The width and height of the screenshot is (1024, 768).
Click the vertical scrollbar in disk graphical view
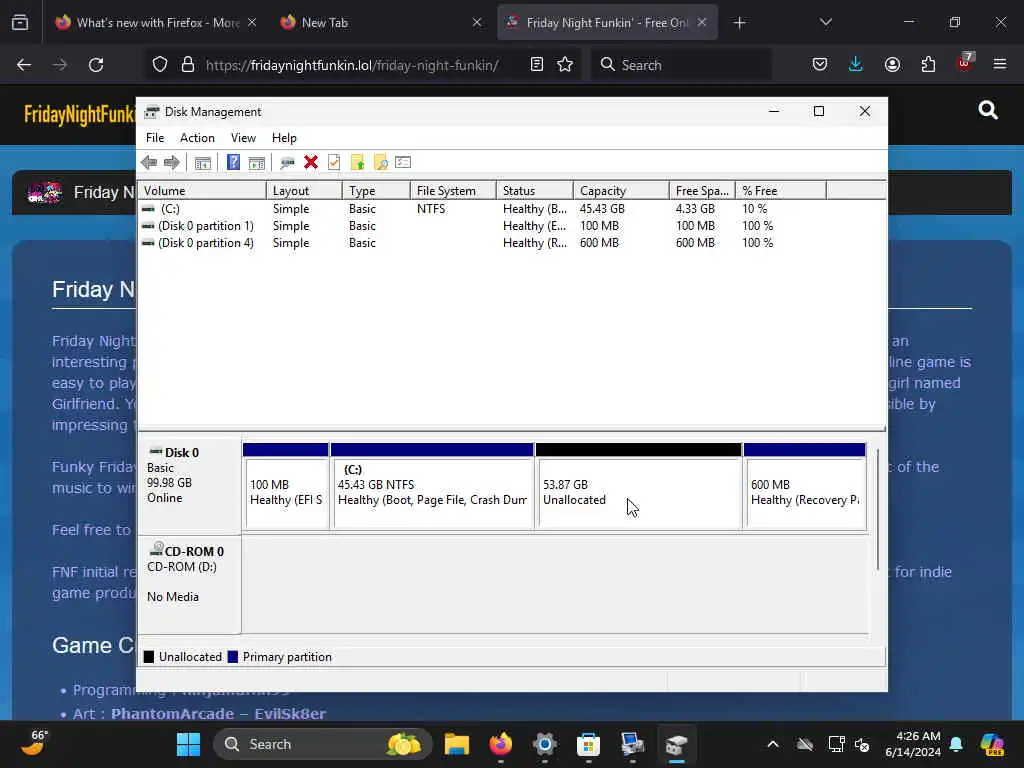[x=878, y=509]
